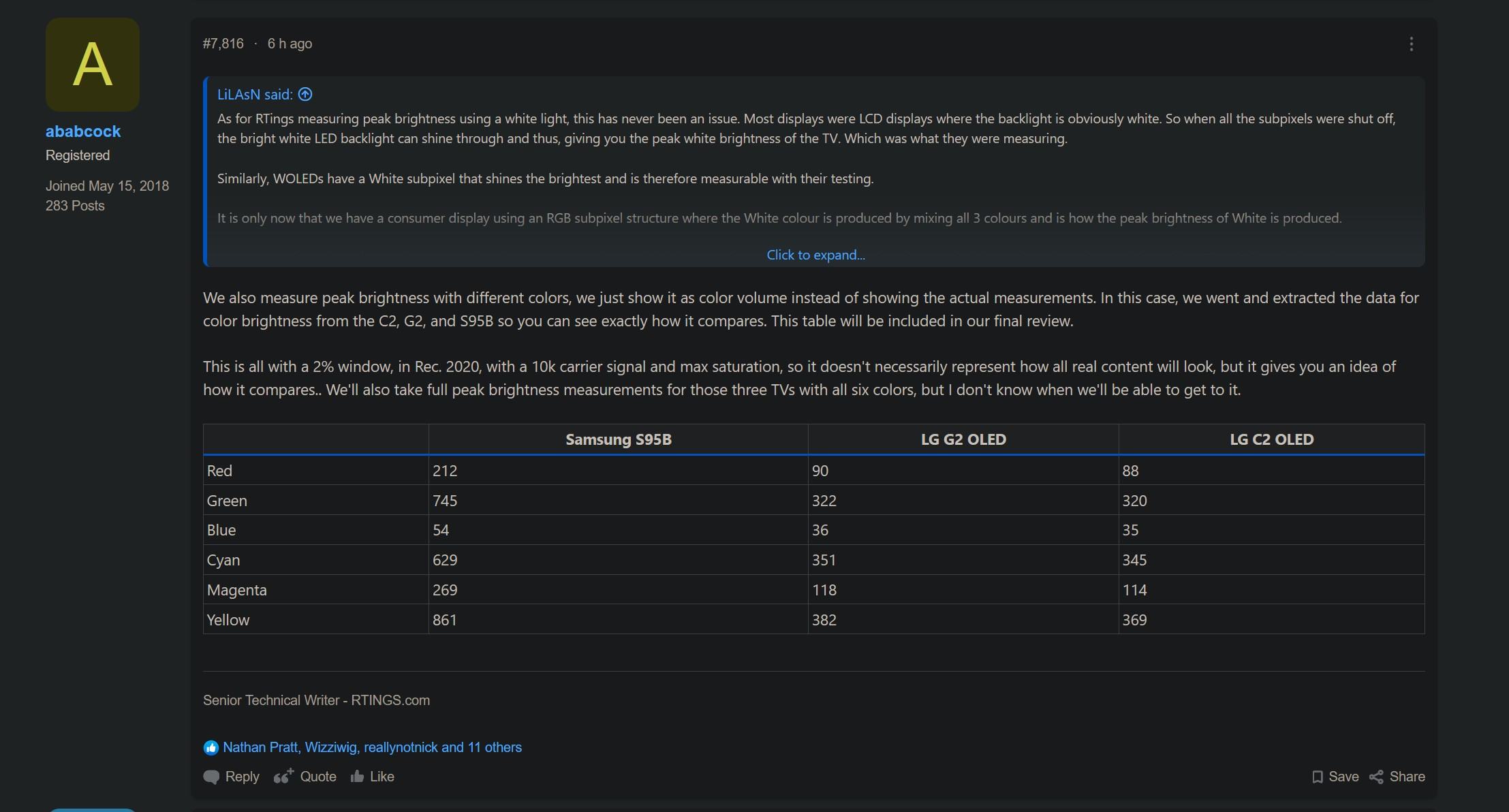Click the Samsung red value '212'
The height and width of the screenshot is (812, 1509).
pos(445,471)
